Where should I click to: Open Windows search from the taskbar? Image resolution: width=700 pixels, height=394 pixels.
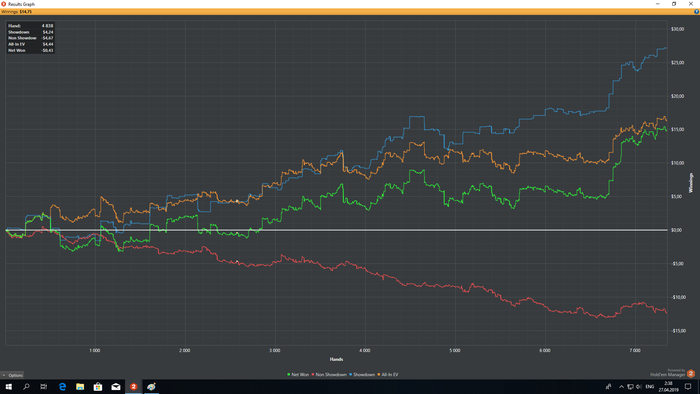26,387
